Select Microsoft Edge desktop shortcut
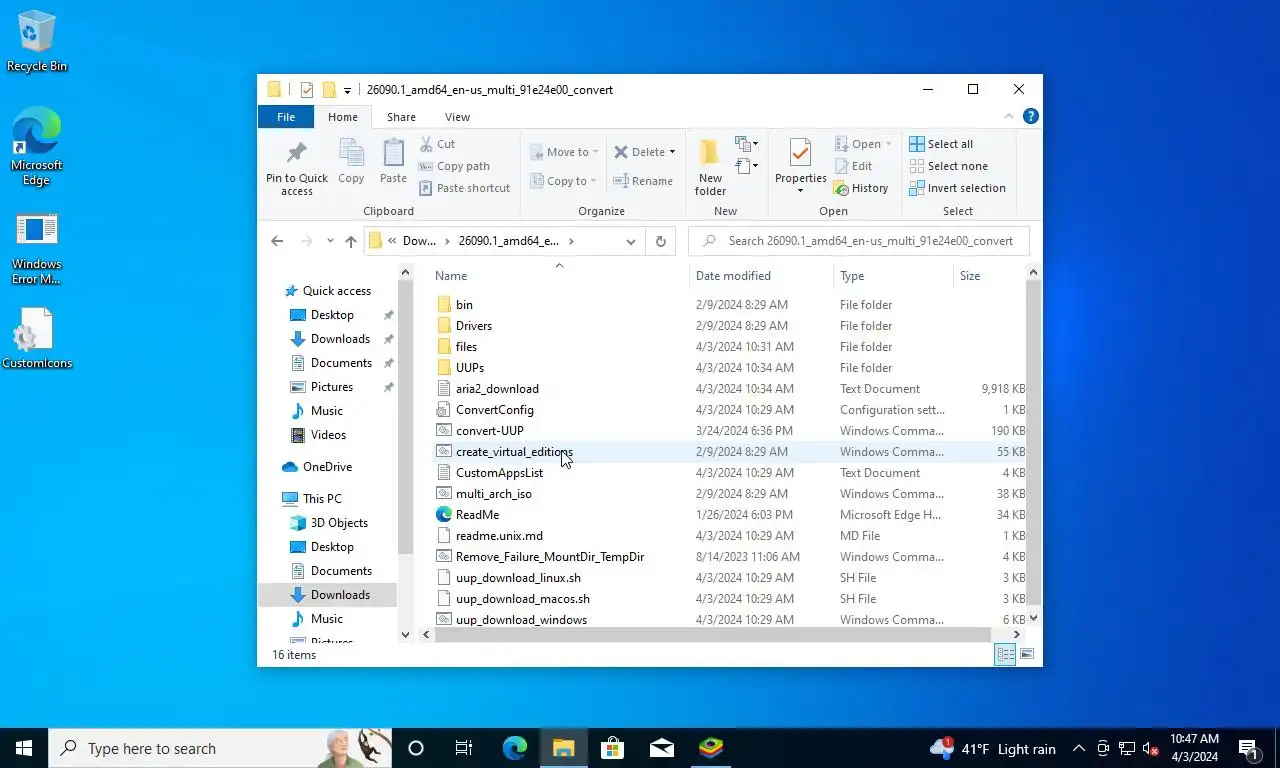The image size is (1280, 768). click(37, 147)
